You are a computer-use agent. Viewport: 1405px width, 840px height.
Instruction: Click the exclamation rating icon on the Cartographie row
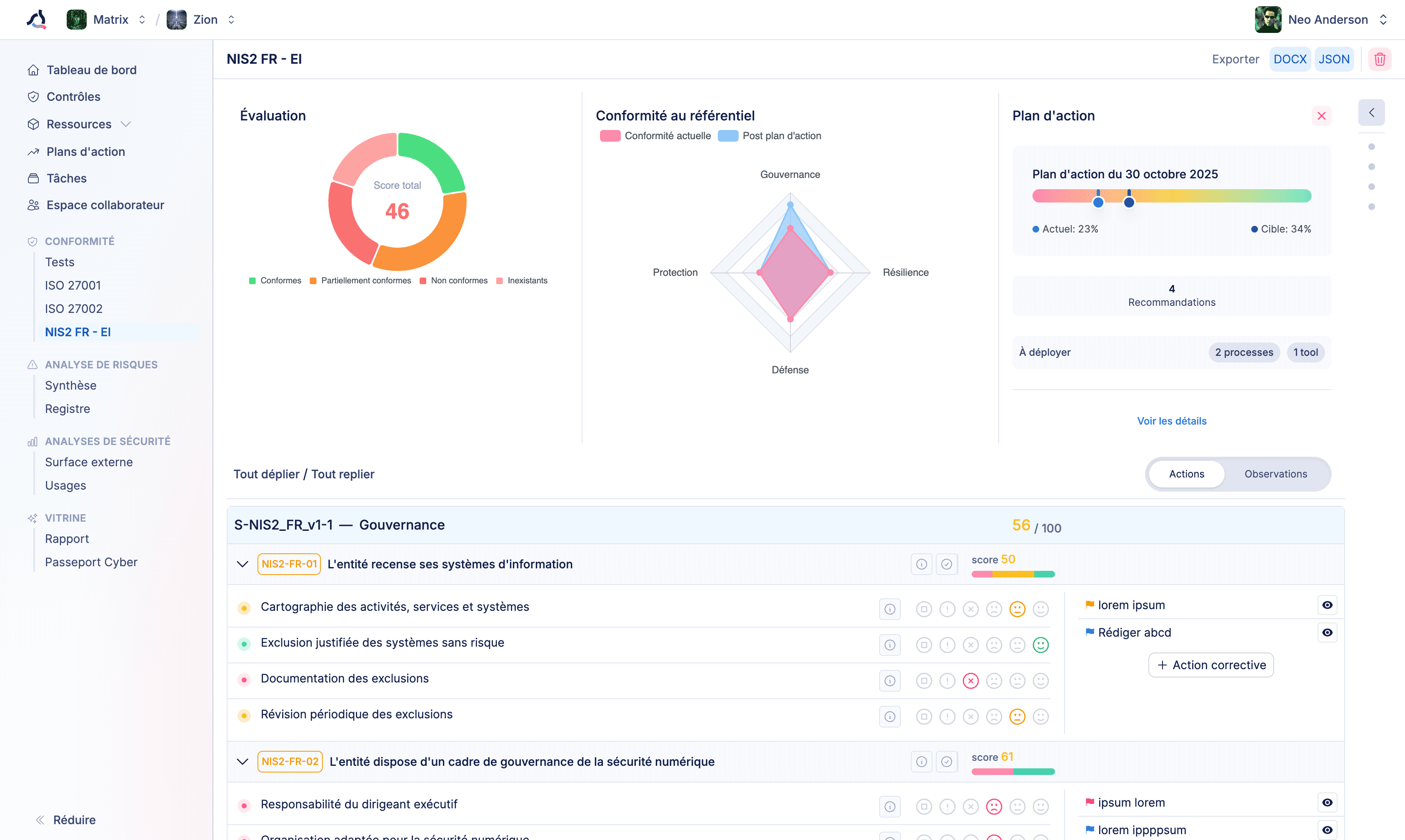point(948,608)
